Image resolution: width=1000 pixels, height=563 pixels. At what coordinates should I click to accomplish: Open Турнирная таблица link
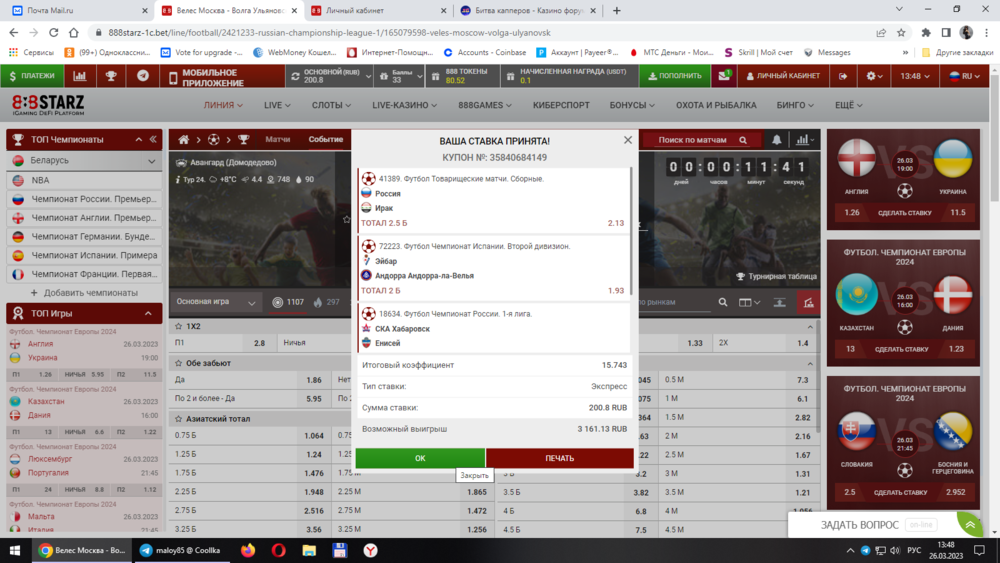pos(776,276)
